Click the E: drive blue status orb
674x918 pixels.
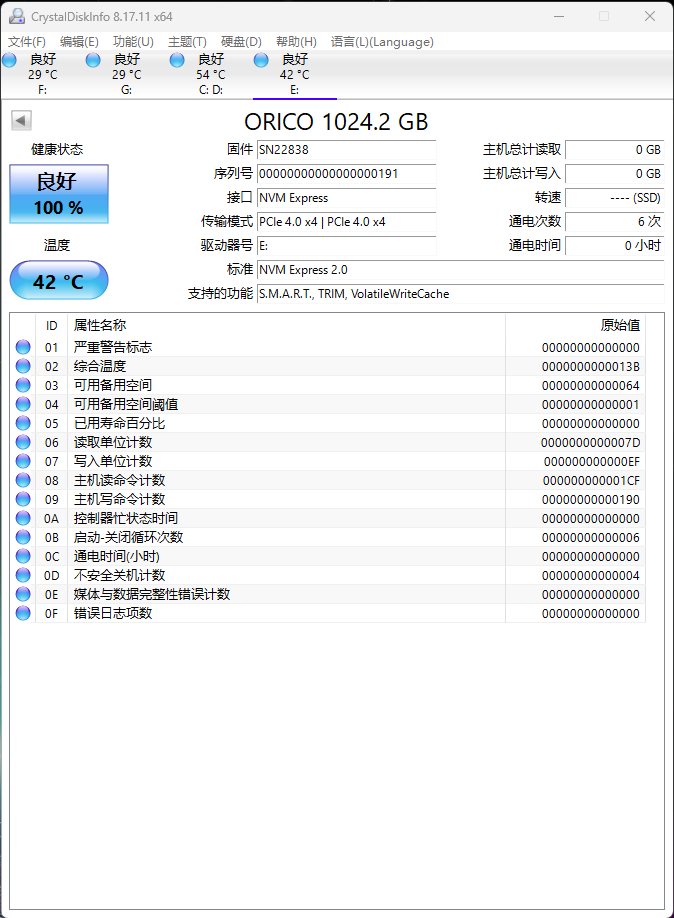click(261, 60)
